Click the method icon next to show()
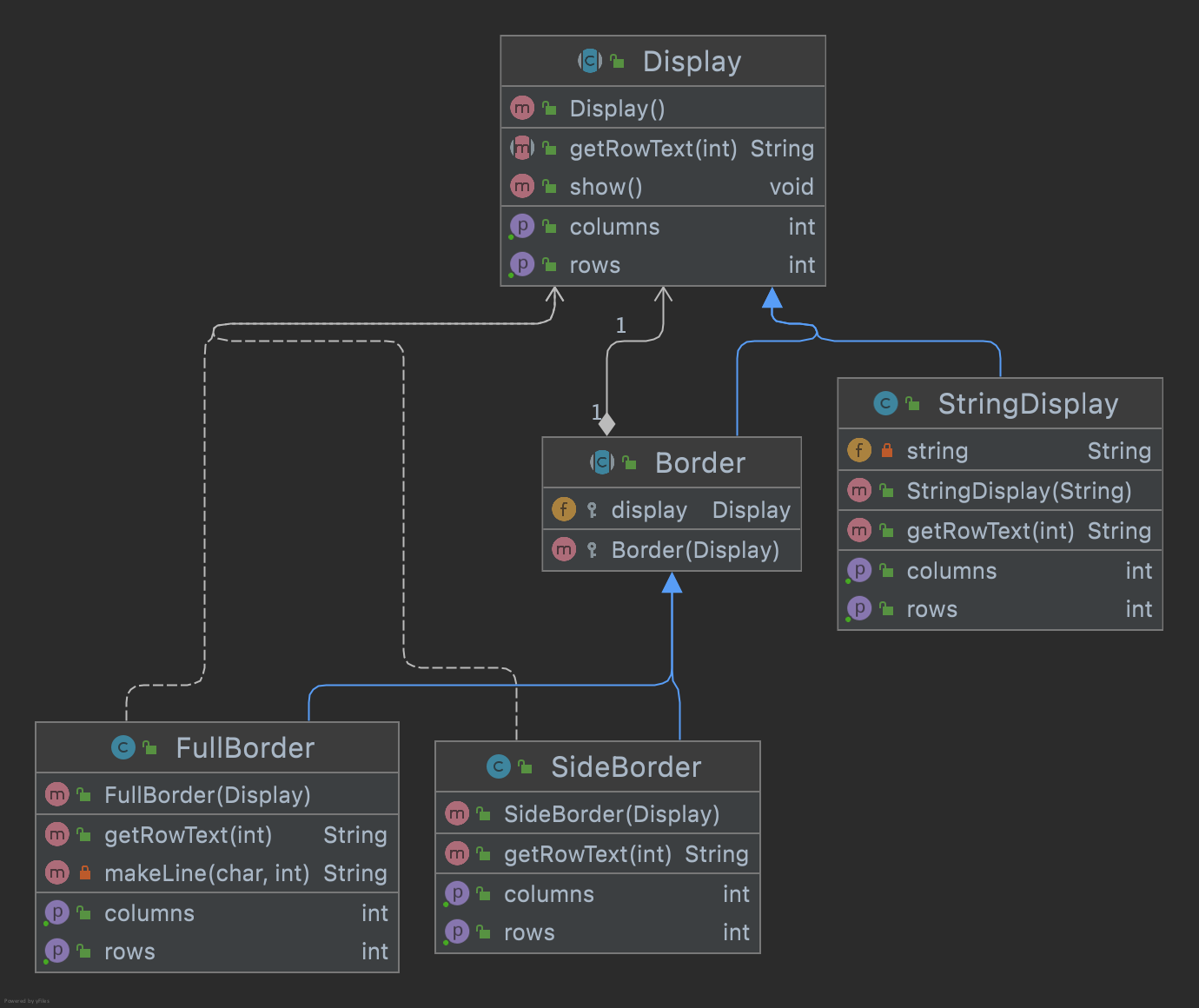 [x=522, y=186]
